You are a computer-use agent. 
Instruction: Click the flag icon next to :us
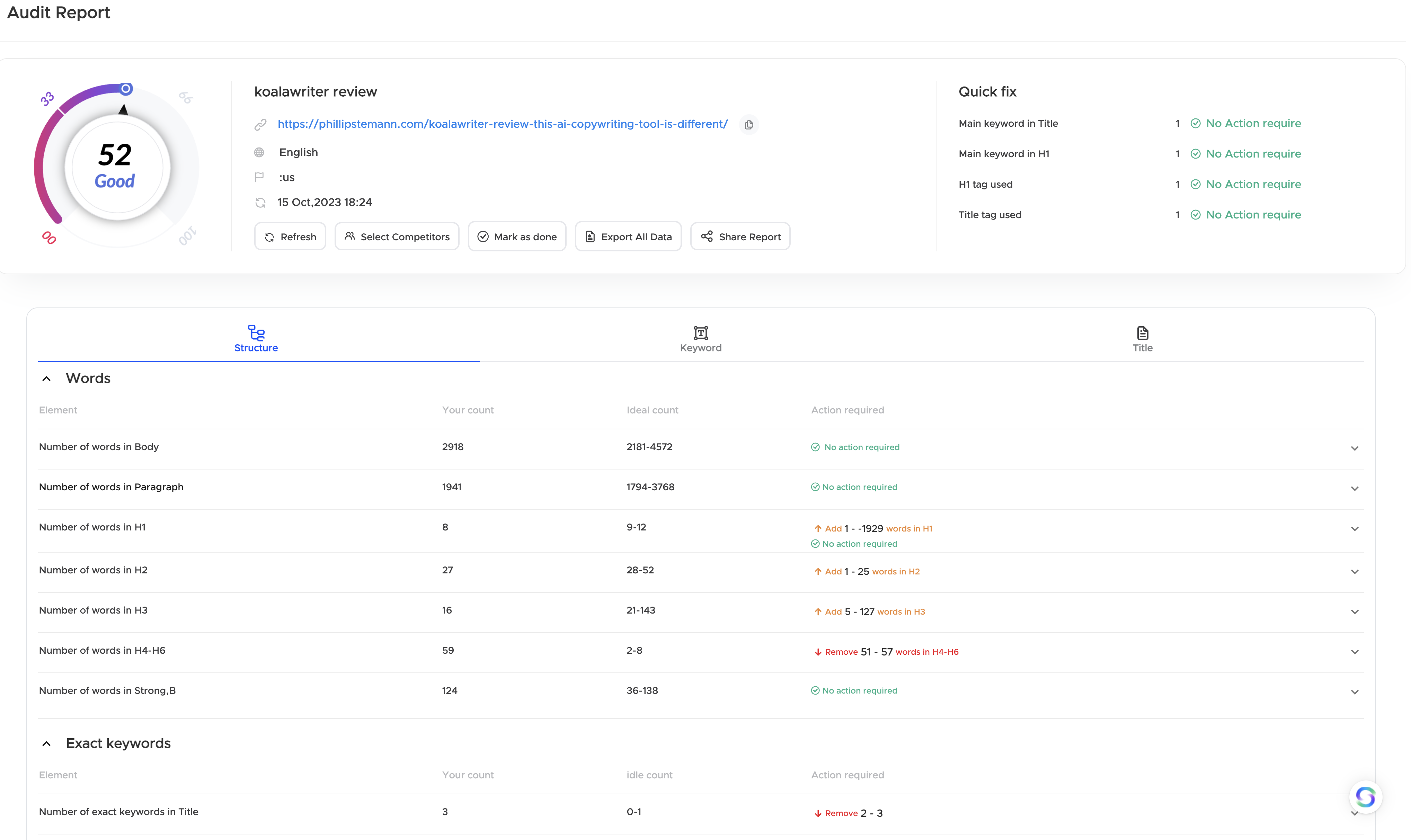click(259, 177)
